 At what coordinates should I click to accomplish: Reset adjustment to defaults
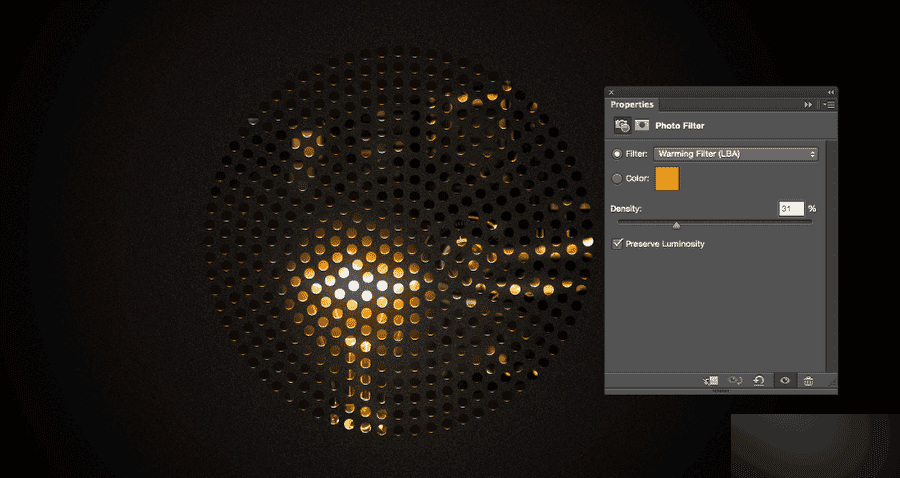[760, 381]
